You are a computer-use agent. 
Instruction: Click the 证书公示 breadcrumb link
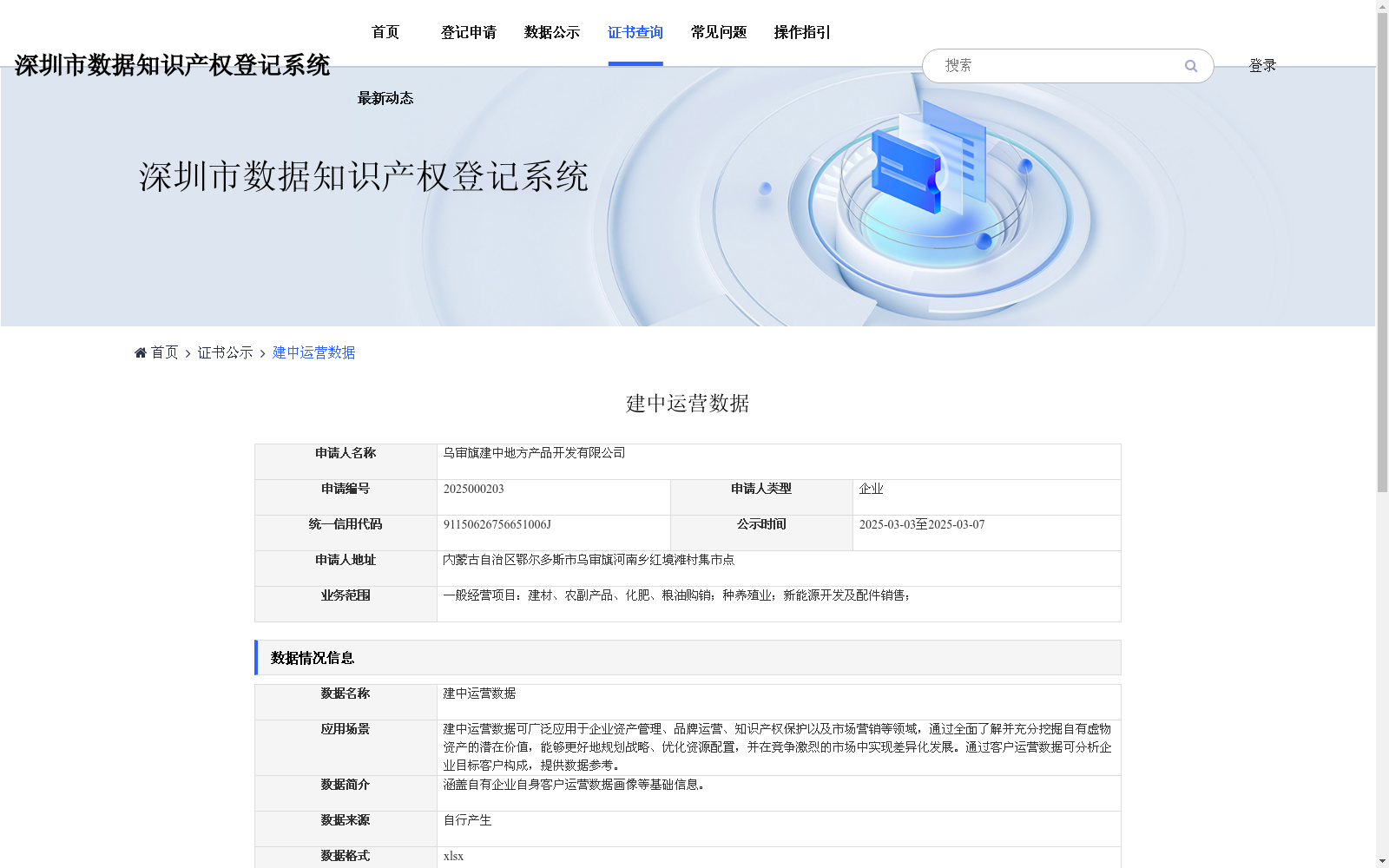[x=226, y=352]
